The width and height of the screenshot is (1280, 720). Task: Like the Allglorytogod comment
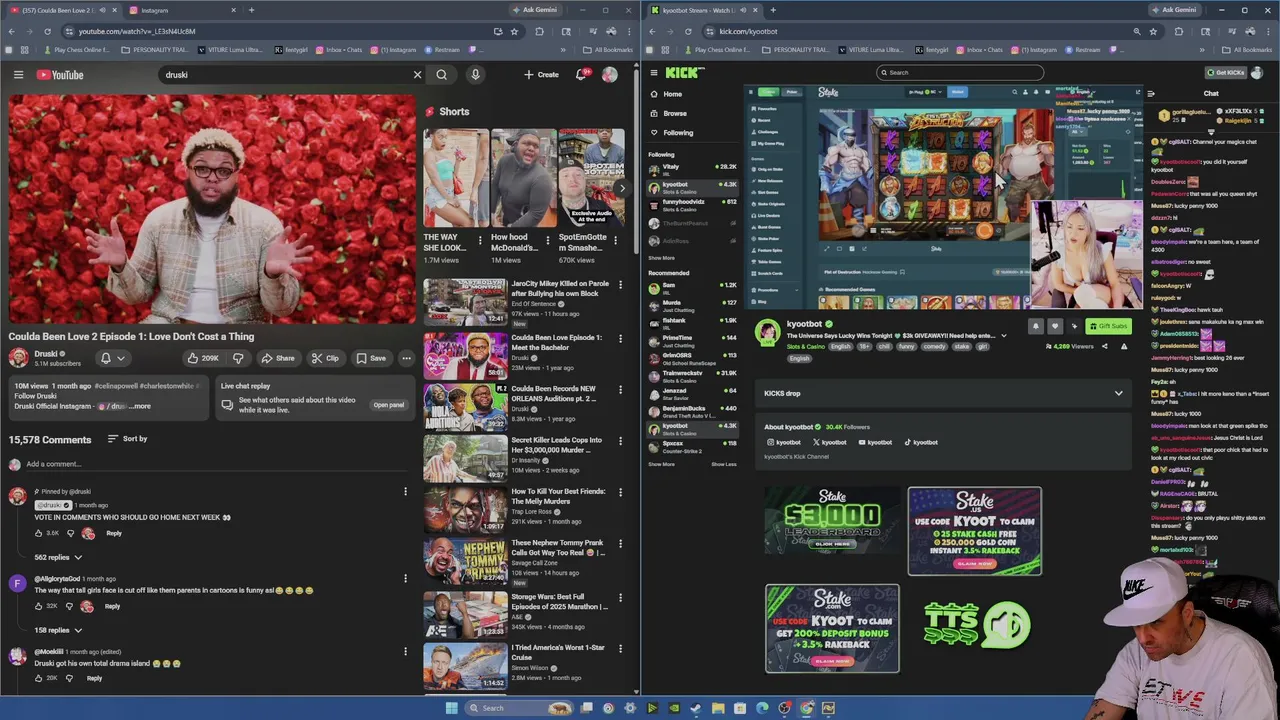pyautogui.click(x=40, y=606)
